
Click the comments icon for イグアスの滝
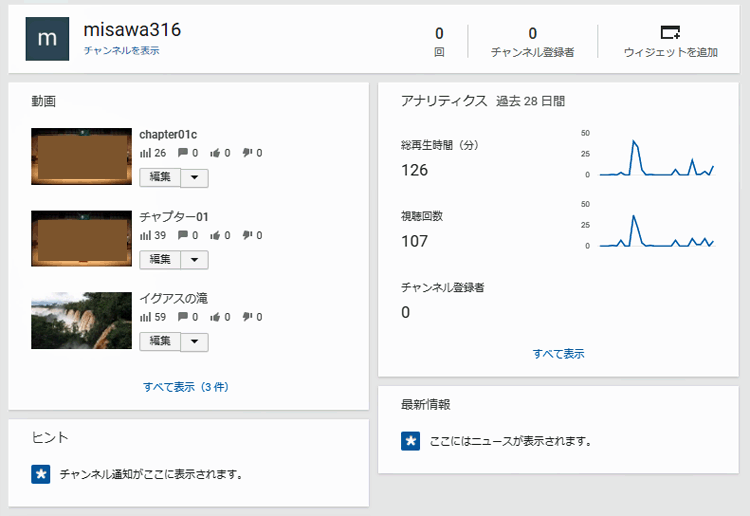tap(183, 317)
